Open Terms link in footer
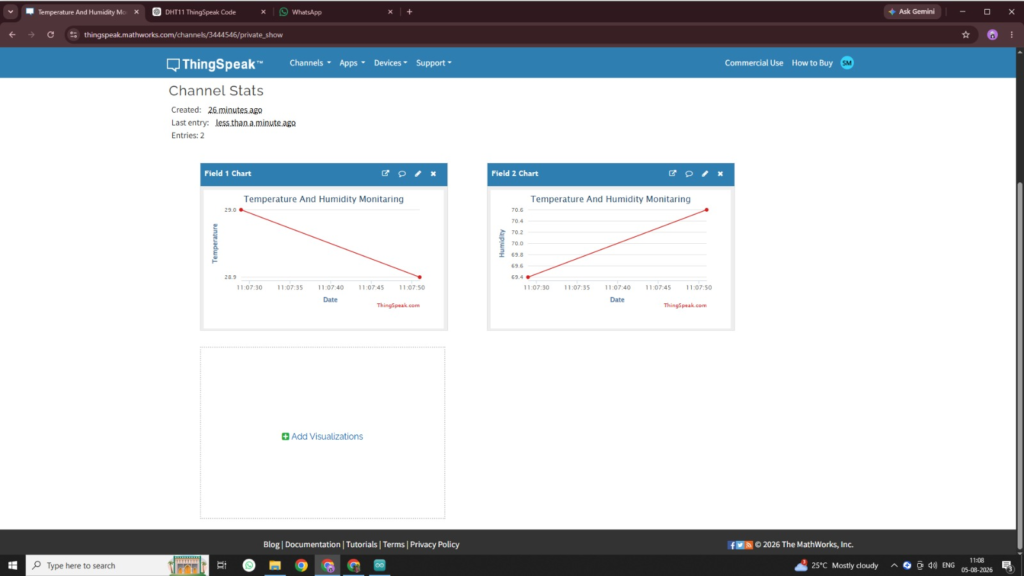This screenshot has height=576, width=1024. (393, 545)
